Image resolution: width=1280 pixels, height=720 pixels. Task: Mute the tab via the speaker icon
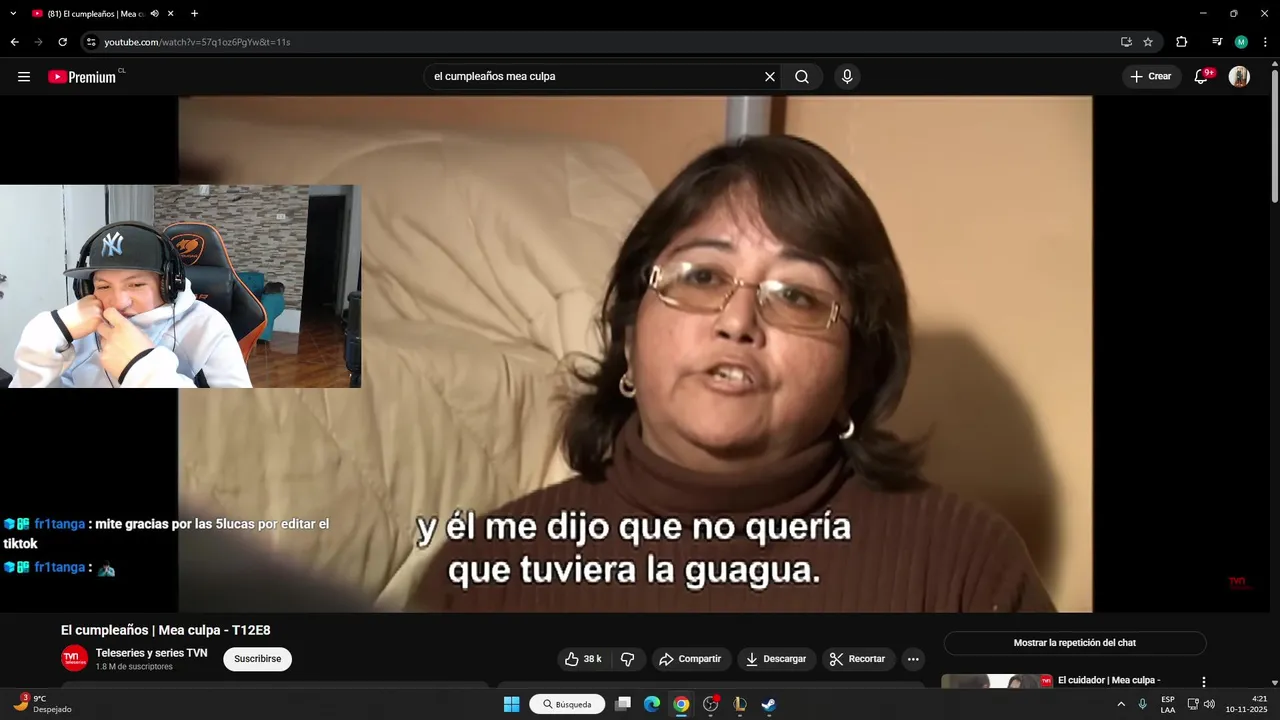155,14
